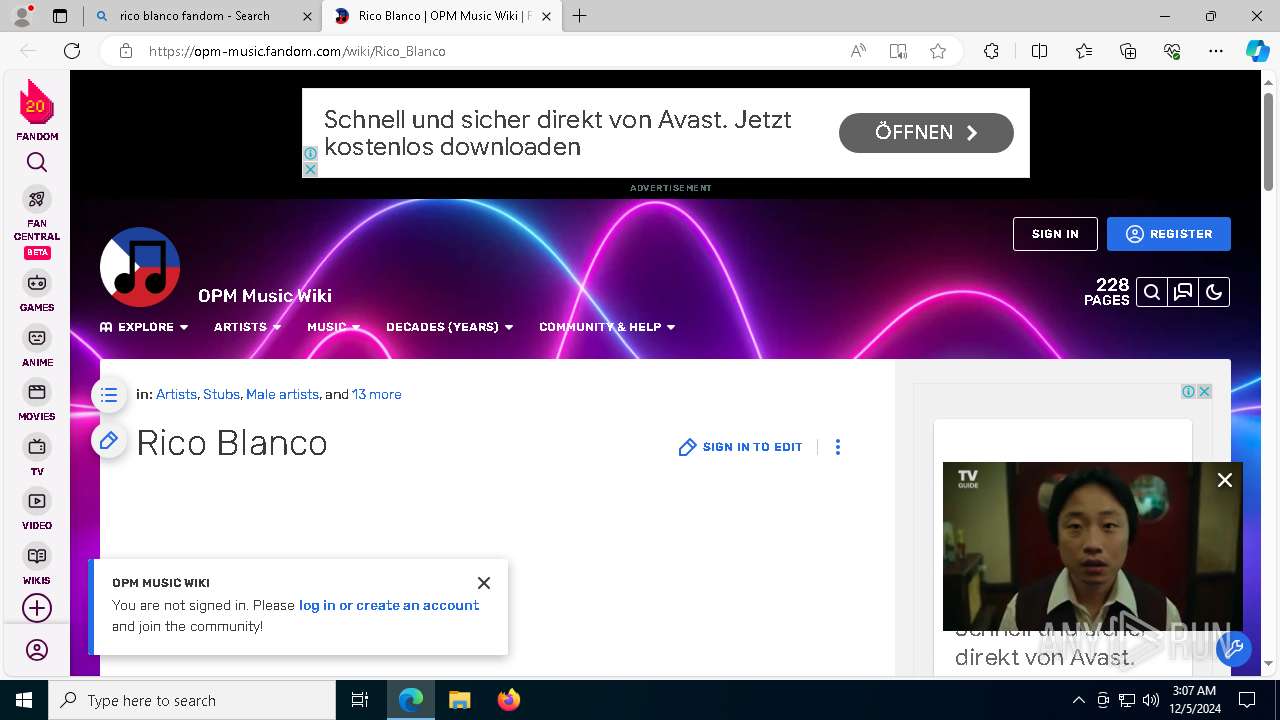Image resolution: width=1280 pixels, height=720 pixels.
Task: Open a new browser tab
Action: coord(580,16)
